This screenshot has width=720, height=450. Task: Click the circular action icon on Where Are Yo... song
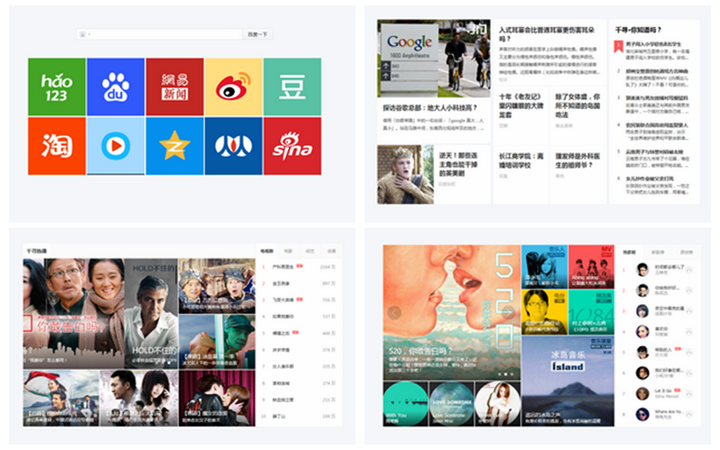point(688,414)
